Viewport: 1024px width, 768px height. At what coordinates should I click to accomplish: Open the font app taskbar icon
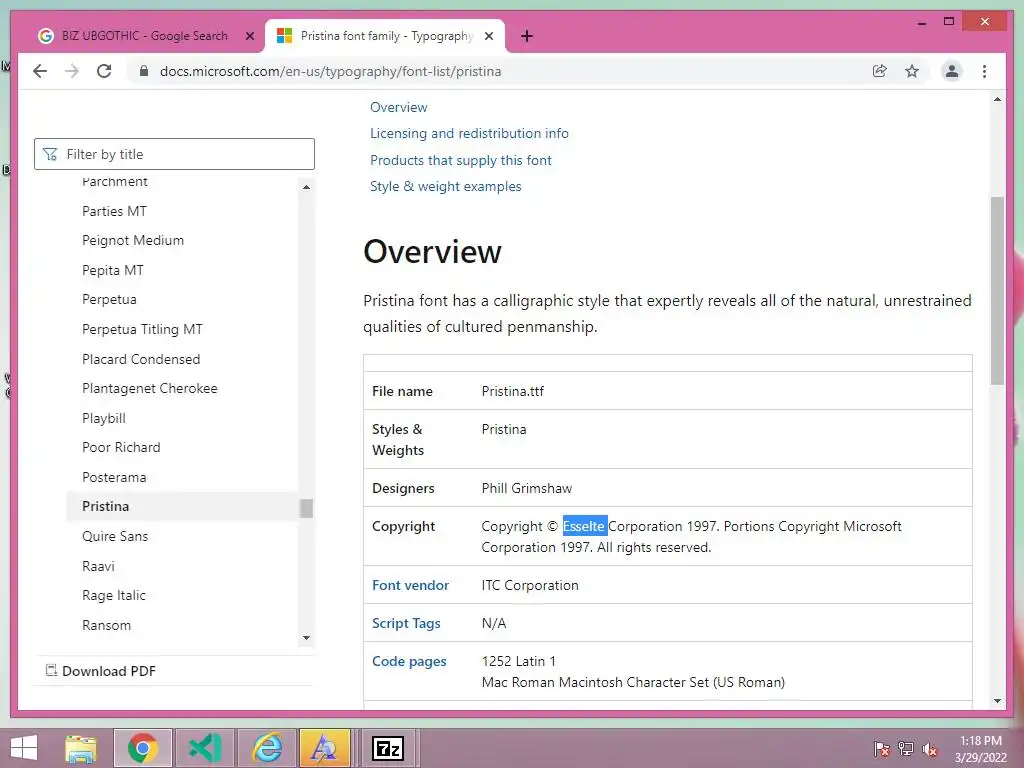tap(325, 748)
